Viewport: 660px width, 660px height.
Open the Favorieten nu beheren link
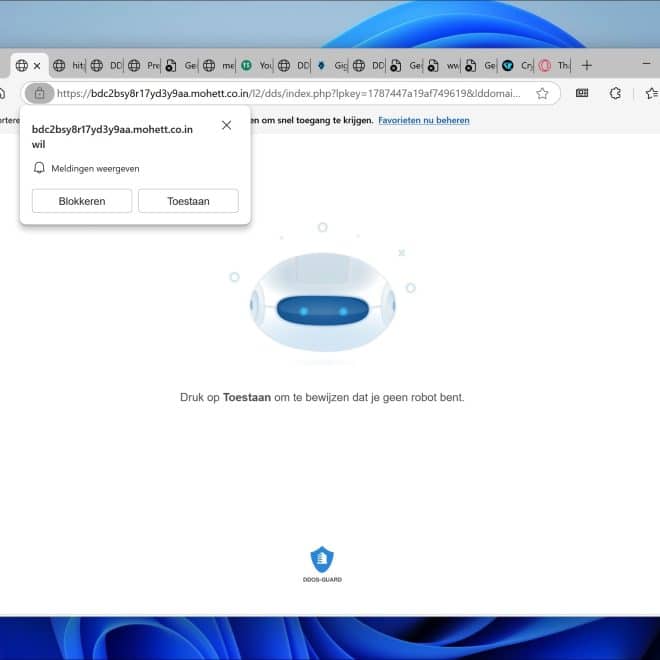point(423,120)
